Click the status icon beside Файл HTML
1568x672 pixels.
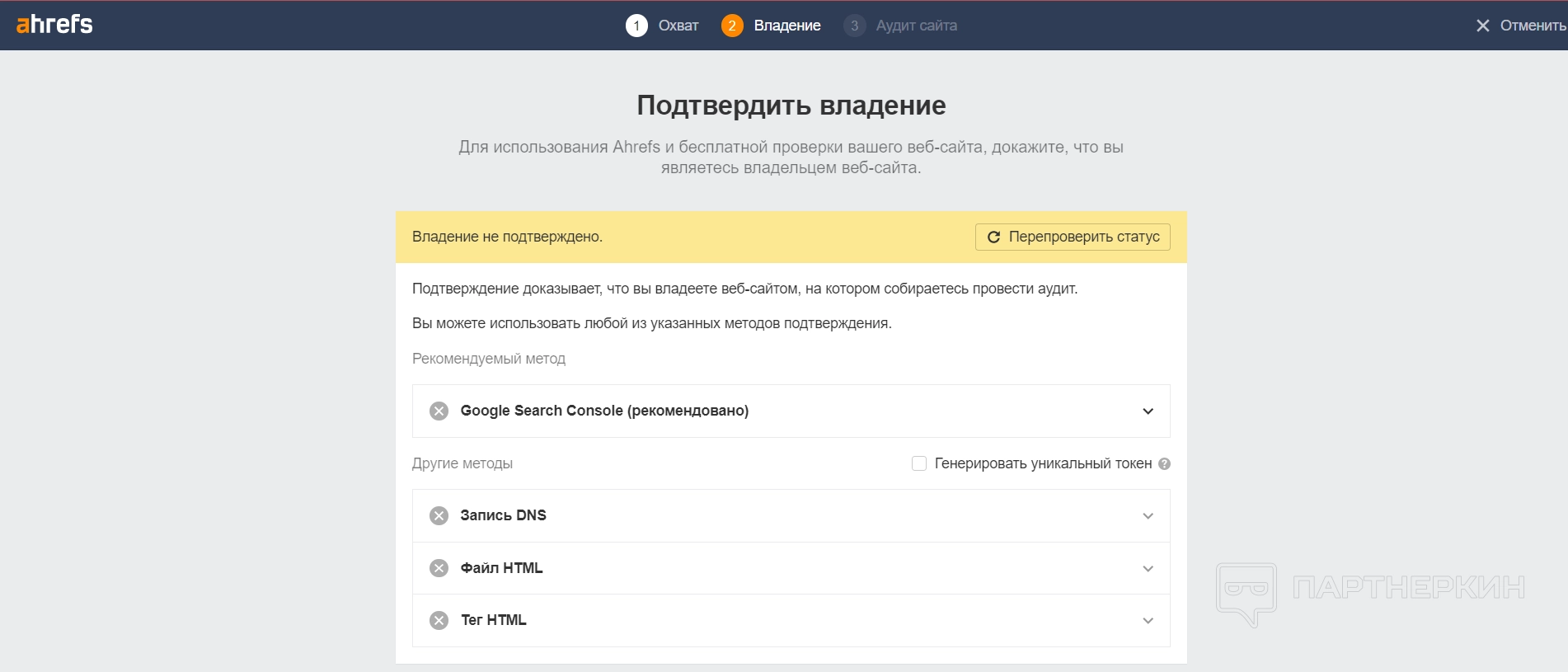click(439, 568)
